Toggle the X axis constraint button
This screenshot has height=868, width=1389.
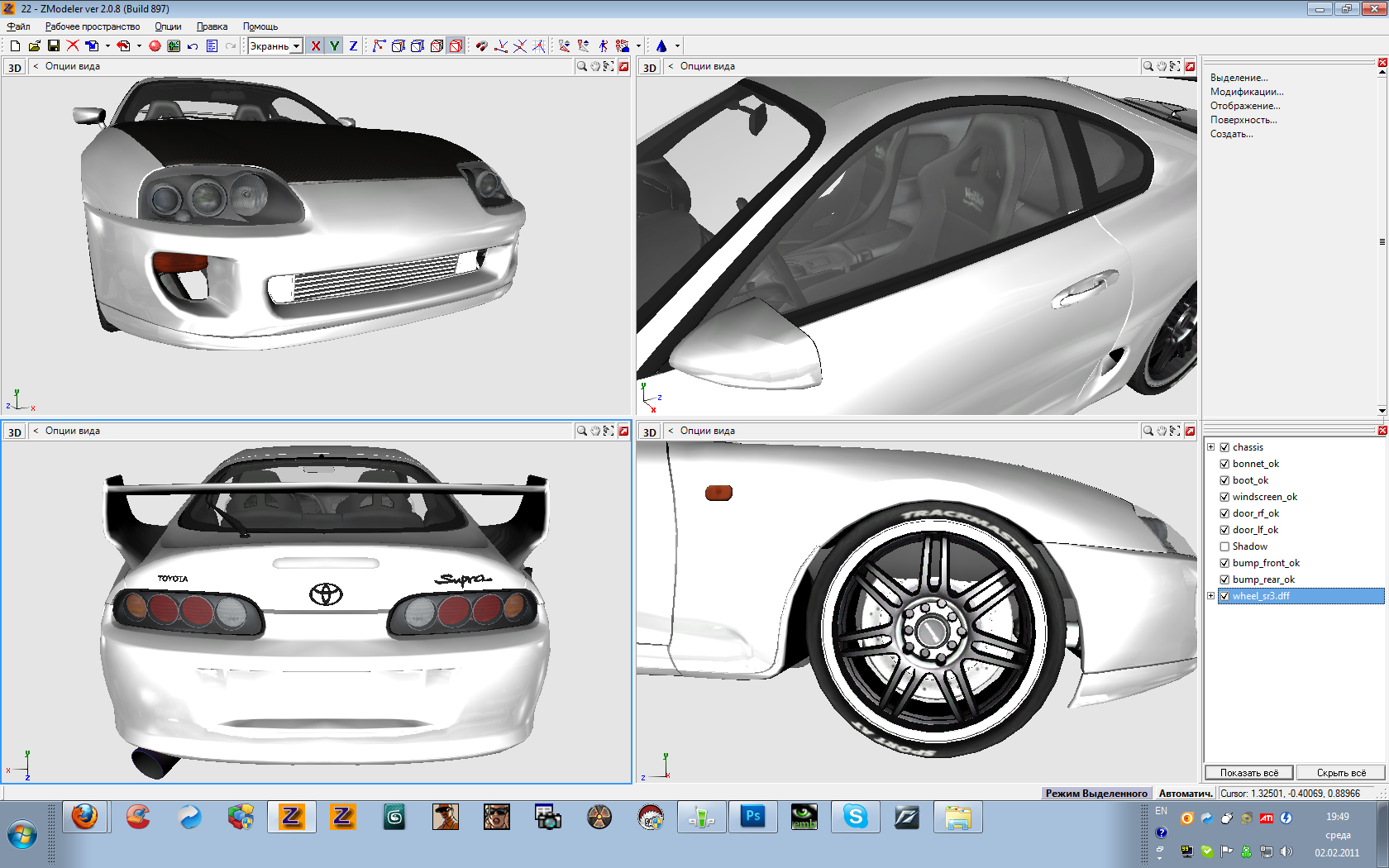pyautogui.click(x=315, y=46)
